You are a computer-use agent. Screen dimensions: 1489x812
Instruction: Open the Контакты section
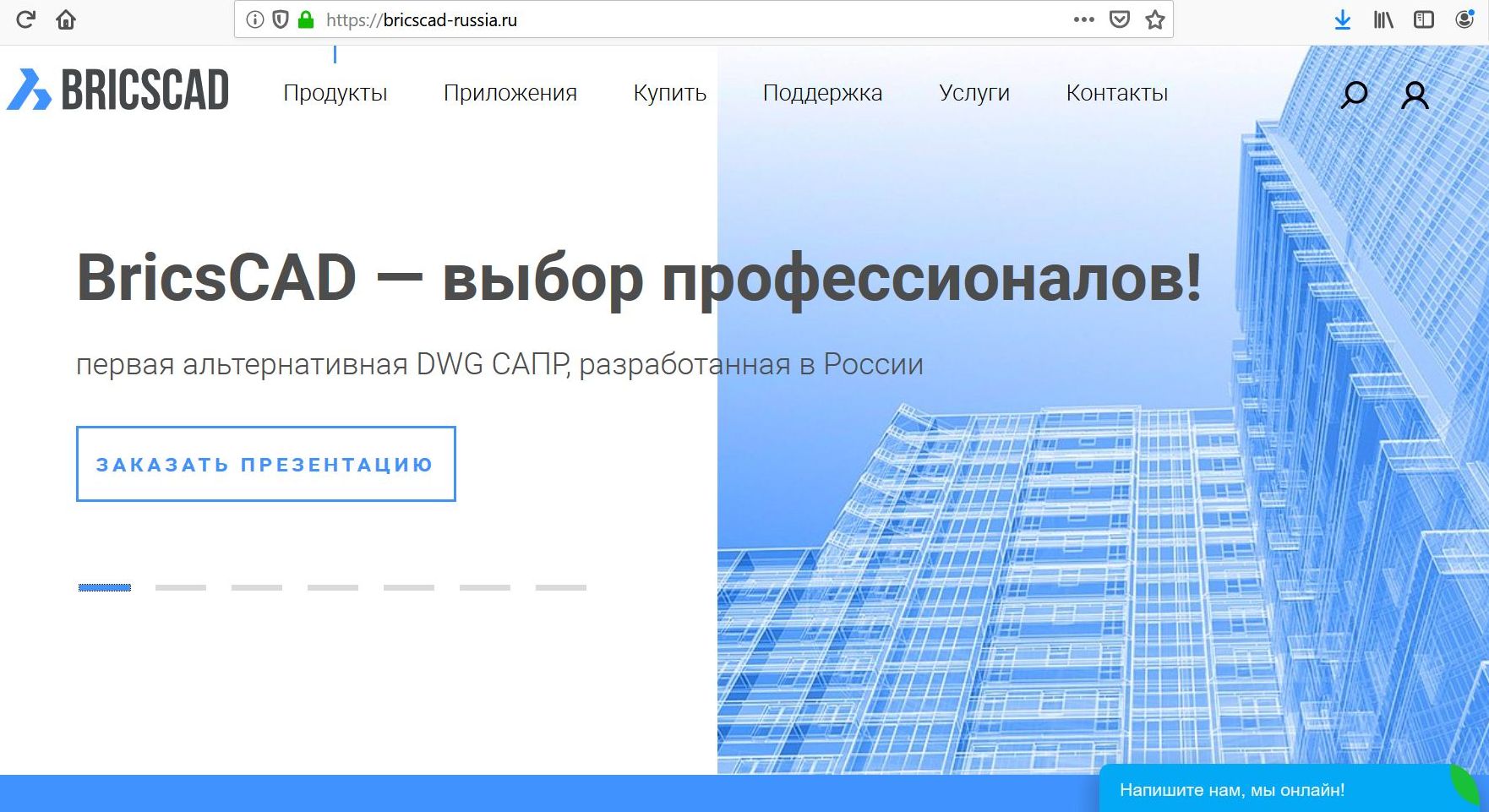point(1117,93)
